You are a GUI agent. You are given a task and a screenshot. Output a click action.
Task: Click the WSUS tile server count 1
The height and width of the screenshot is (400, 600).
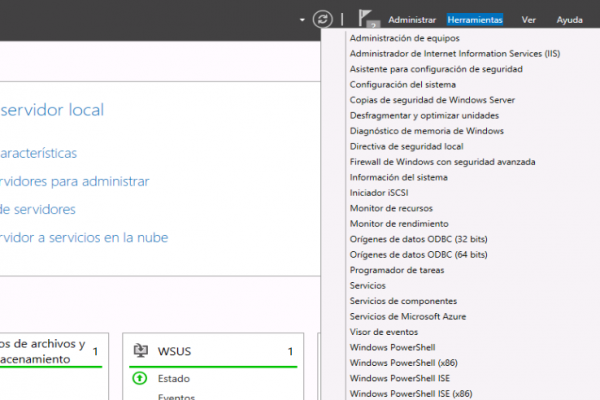(290, 351)
